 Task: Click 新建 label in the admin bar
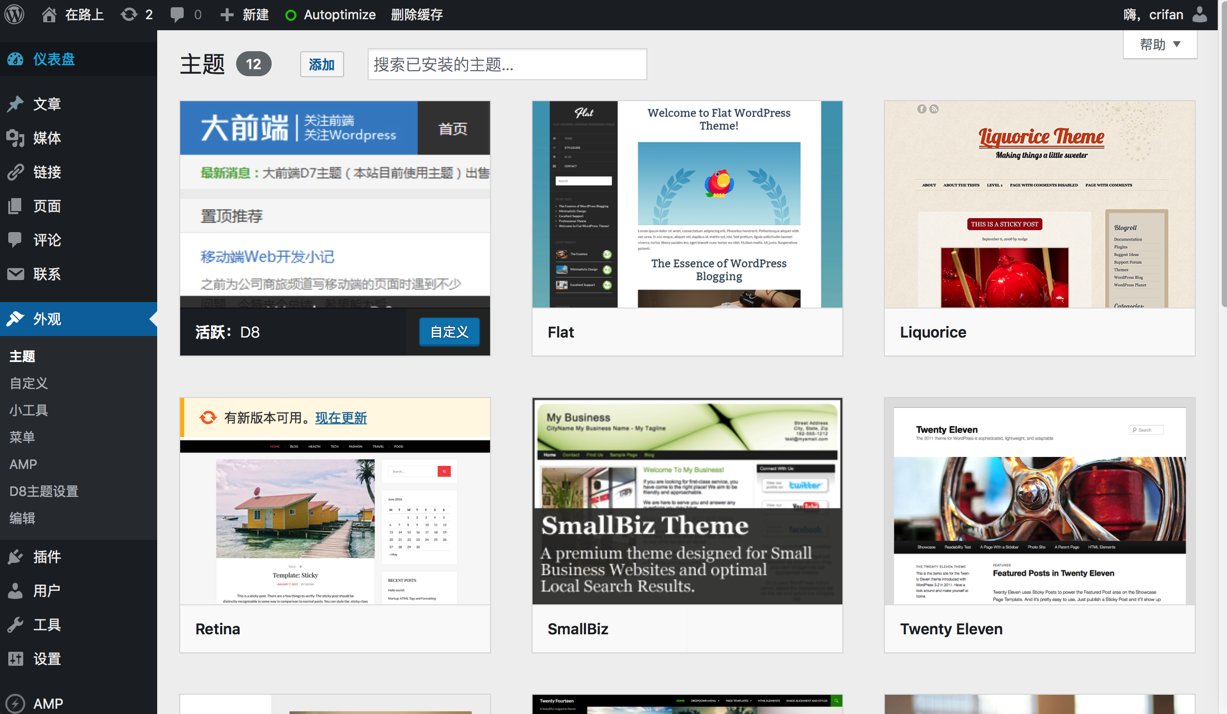[x=256, y=15]
